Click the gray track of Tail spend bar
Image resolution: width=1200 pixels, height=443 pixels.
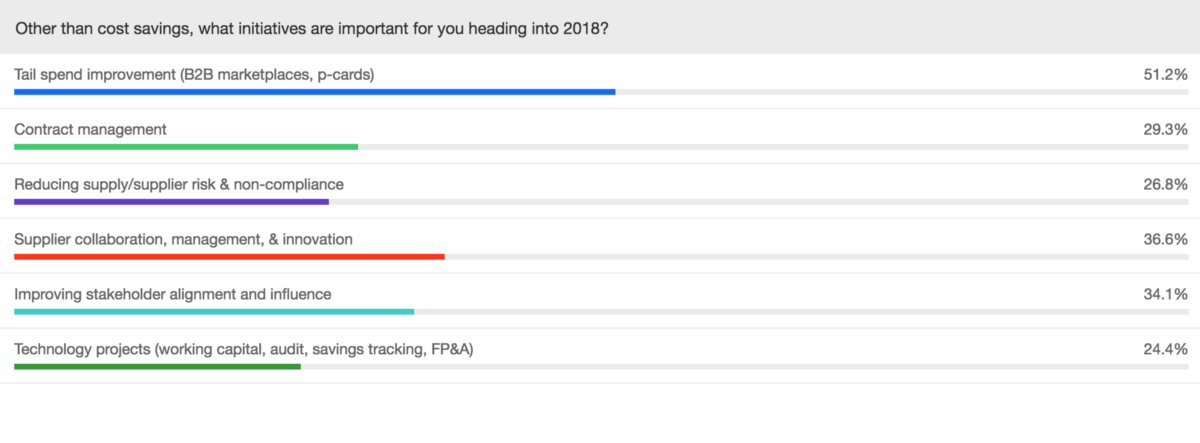tap(901, 92)
